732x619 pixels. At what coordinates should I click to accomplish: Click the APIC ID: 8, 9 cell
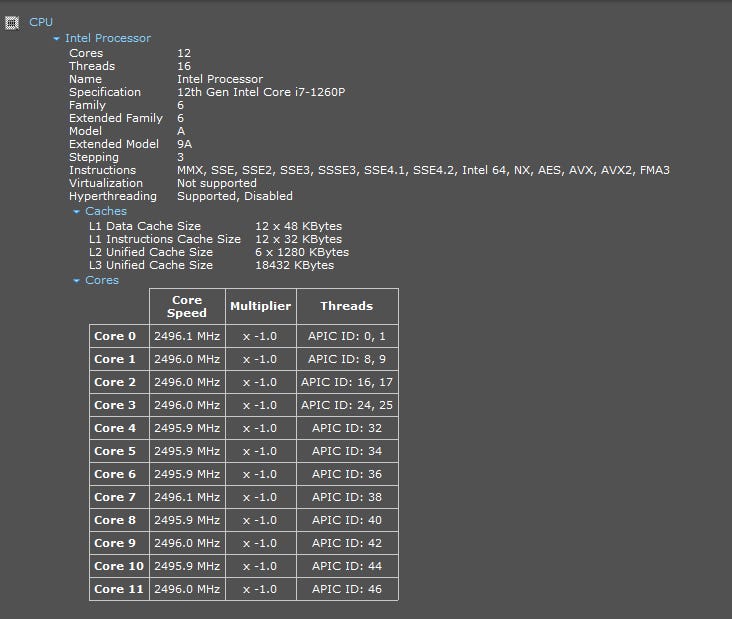(347, 359)
